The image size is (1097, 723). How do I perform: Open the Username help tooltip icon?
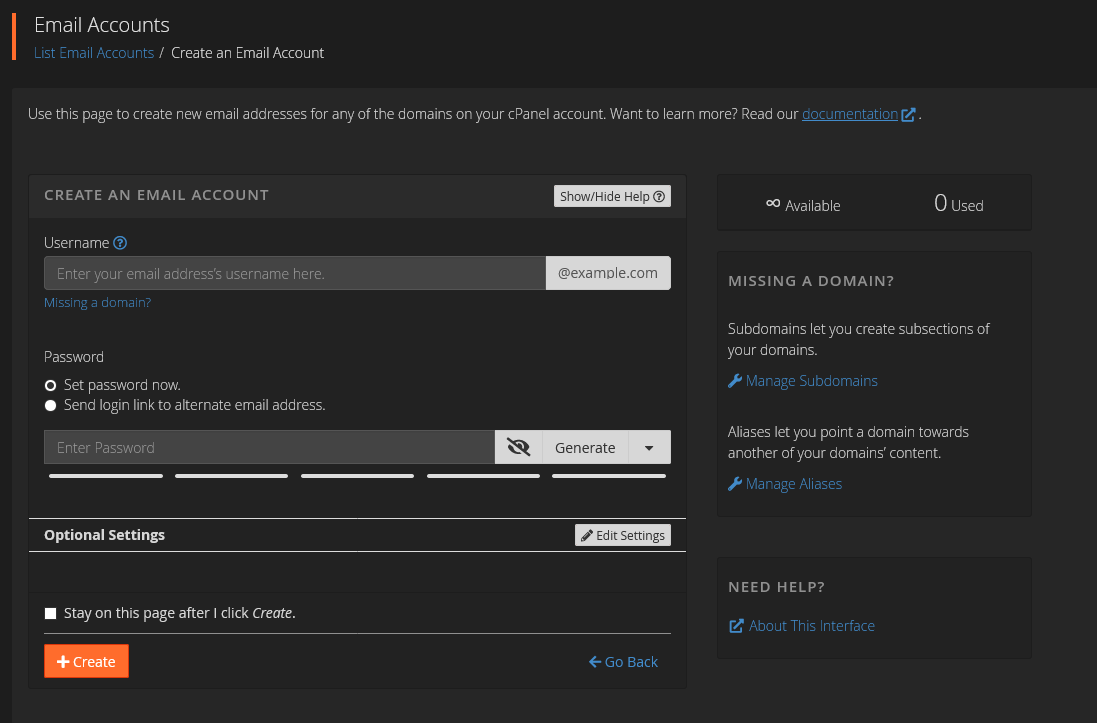[120, 243]
